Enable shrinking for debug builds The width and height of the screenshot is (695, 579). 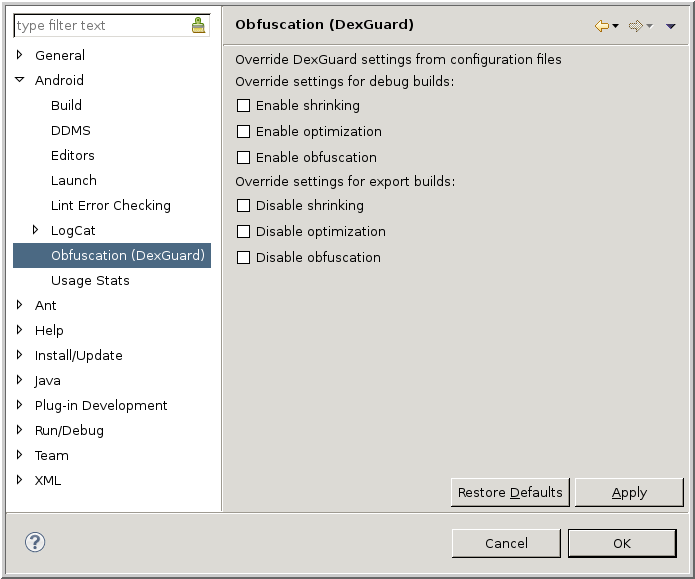tap(243, 105)
